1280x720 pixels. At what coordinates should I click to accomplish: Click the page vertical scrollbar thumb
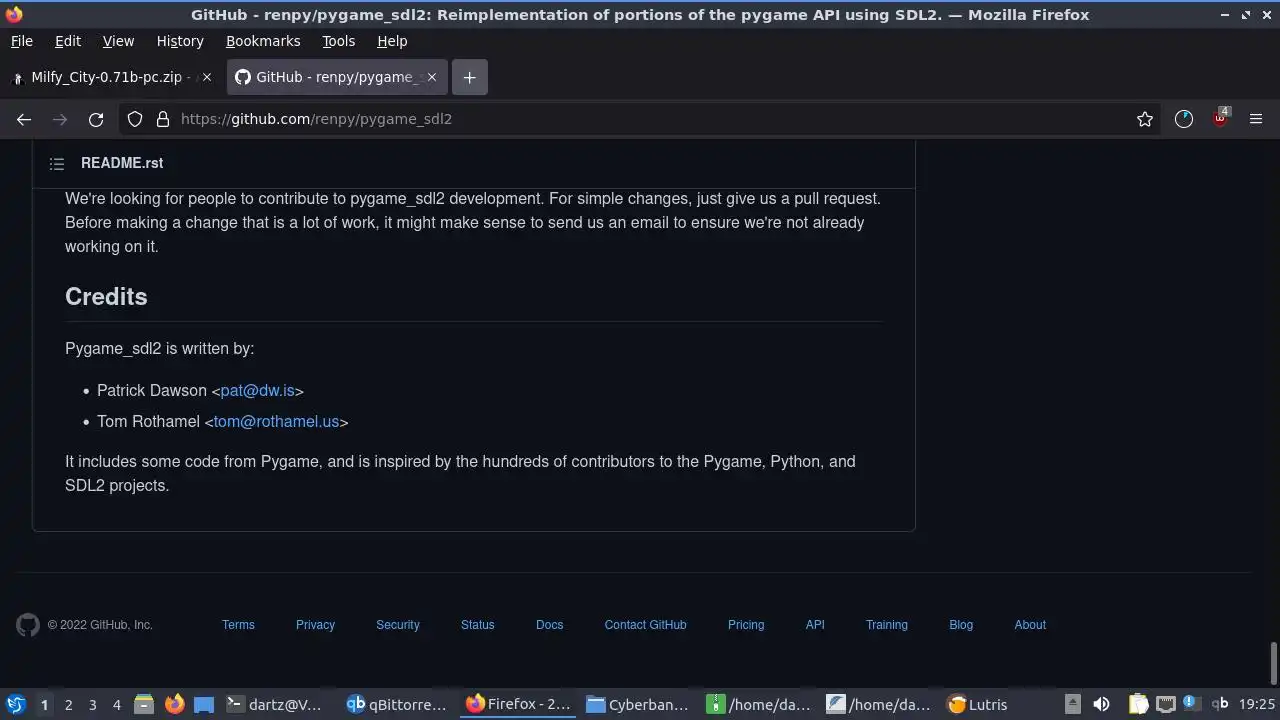pos(1273,664)
